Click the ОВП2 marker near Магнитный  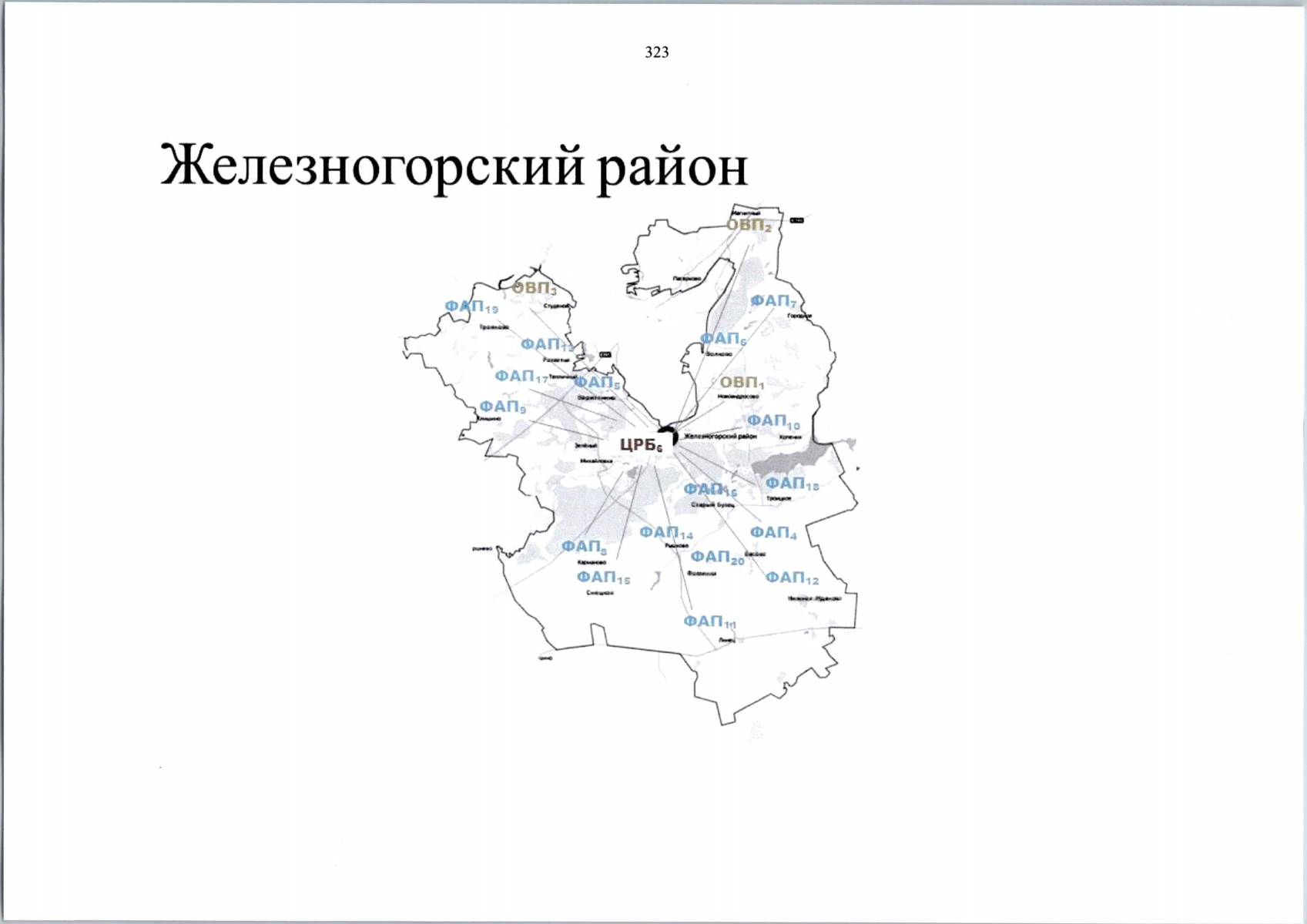(x=749, y=226)
